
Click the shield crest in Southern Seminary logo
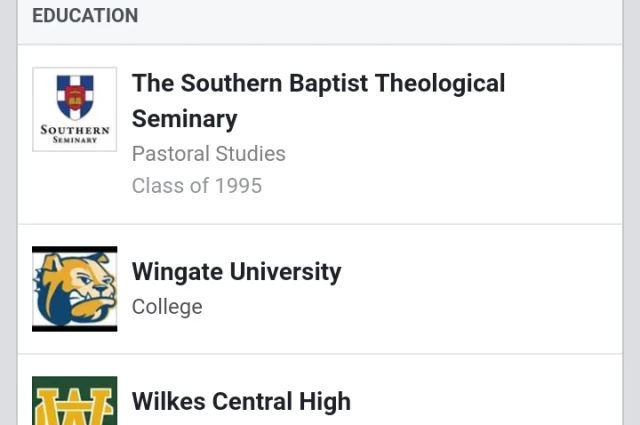pos(74,97)
